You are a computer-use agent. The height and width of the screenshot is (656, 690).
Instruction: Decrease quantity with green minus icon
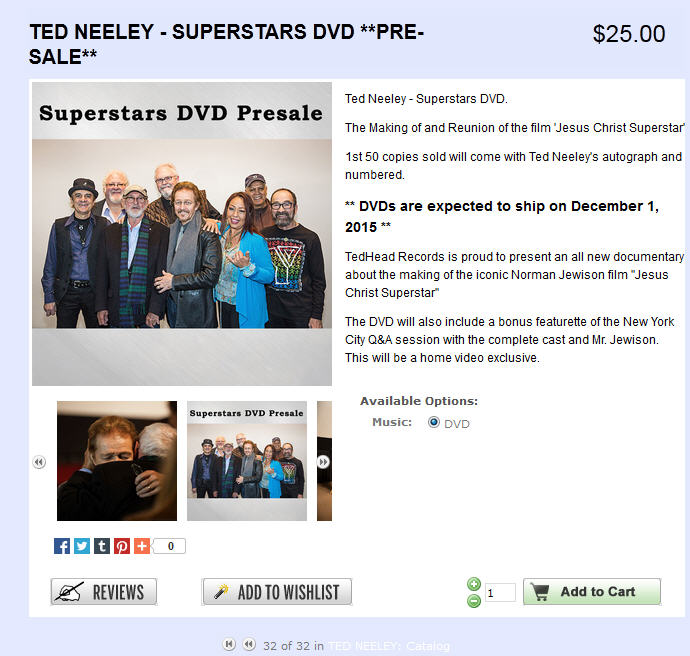(474, 601)
